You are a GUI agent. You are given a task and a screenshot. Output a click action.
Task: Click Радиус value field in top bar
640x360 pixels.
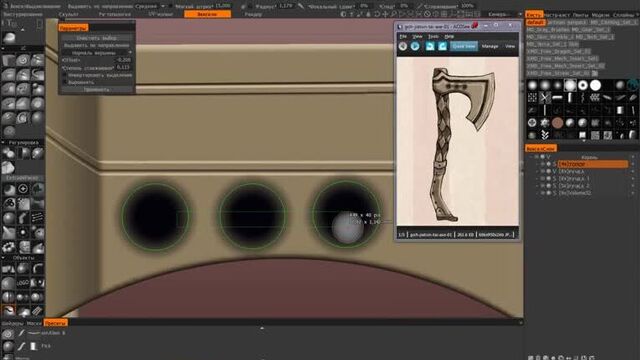[286, 6]
